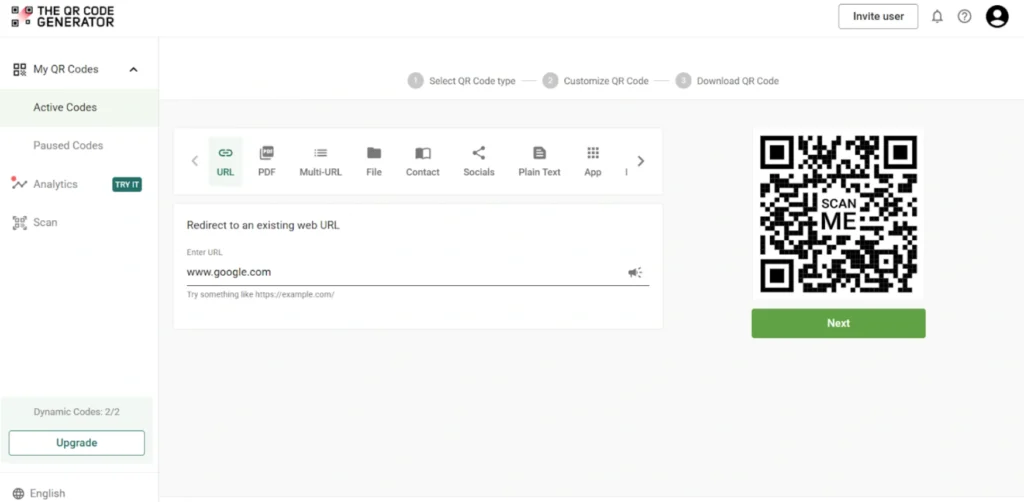Show the previous QR code types with the left arrow

pos(195,161)
